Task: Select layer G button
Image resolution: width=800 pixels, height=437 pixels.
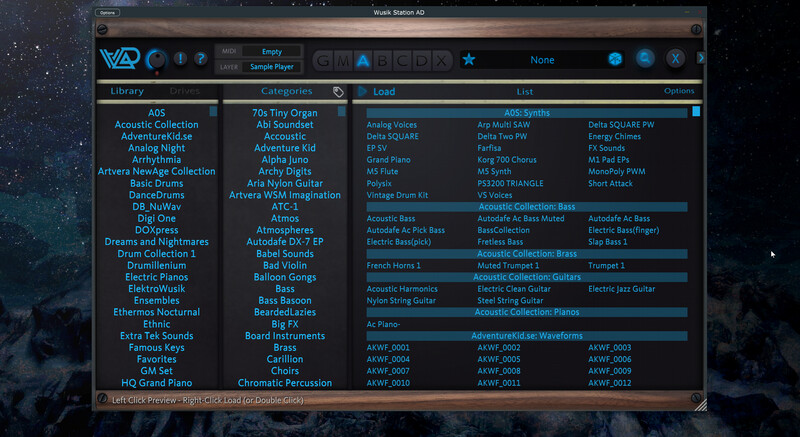Action: click(x=323, y=61)
